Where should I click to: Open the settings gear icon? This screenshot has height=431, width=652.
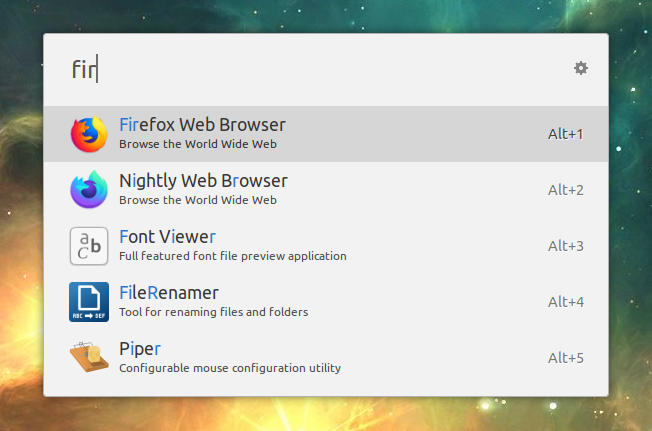[580, 68]
